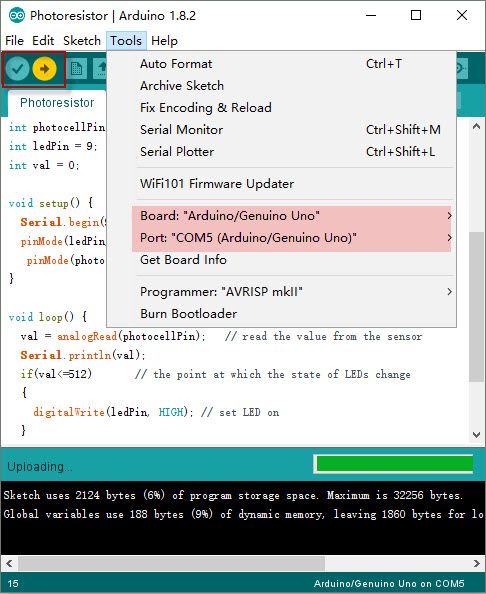Click the 'void loop() {' code line
The height and width of the screenshot is (594, 486).
pyautogui.click(x=48, y=317)
